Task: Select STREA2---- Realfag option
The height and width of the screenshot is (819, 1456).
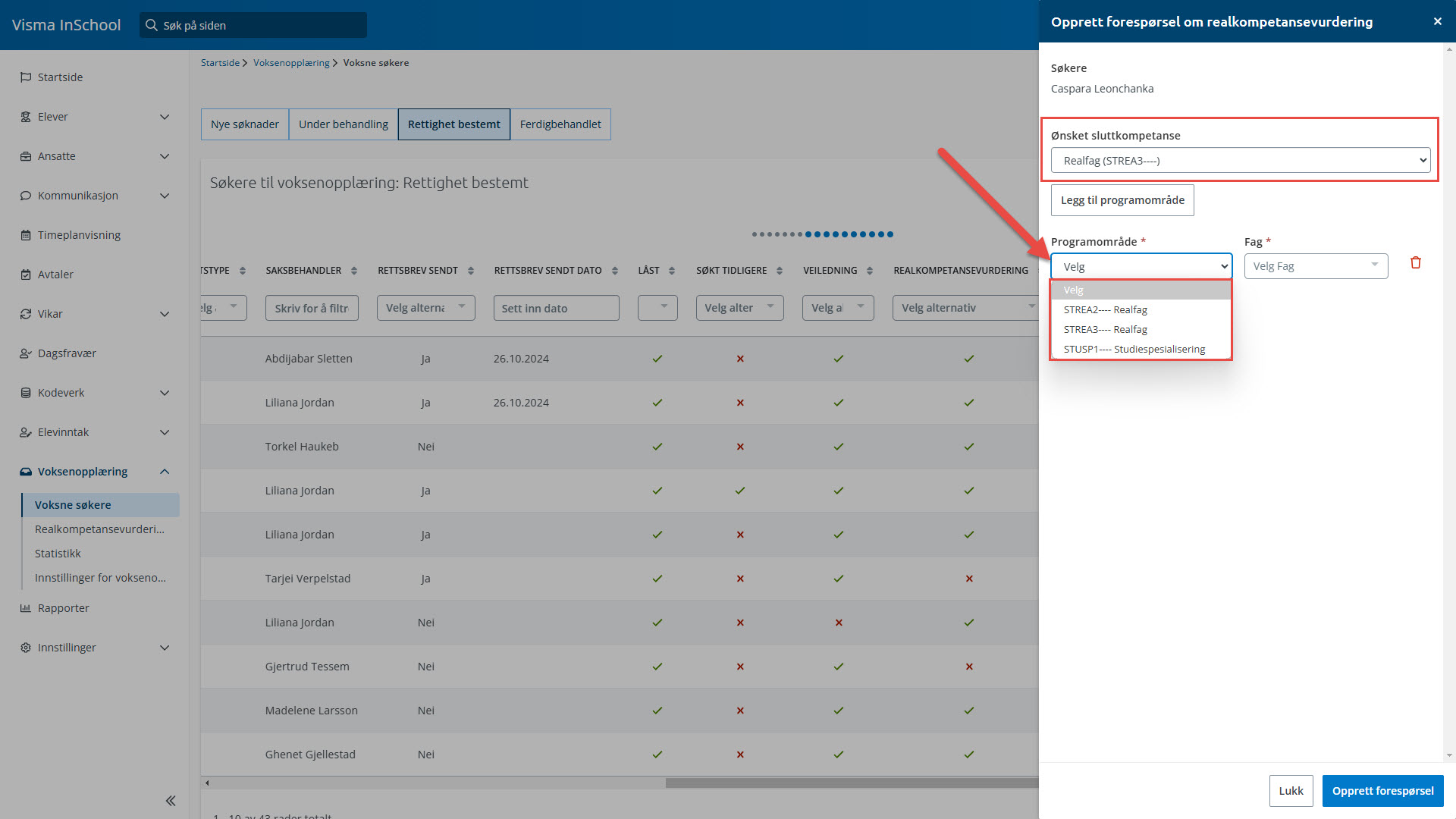Action: [x=1141, y=309]
